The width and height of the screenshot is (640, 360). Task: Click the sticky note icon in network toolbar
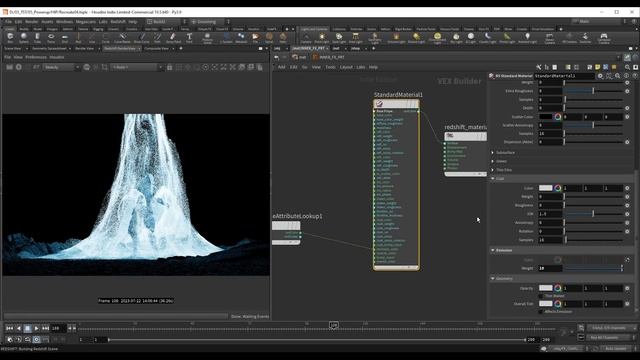(x=598, y=67)
